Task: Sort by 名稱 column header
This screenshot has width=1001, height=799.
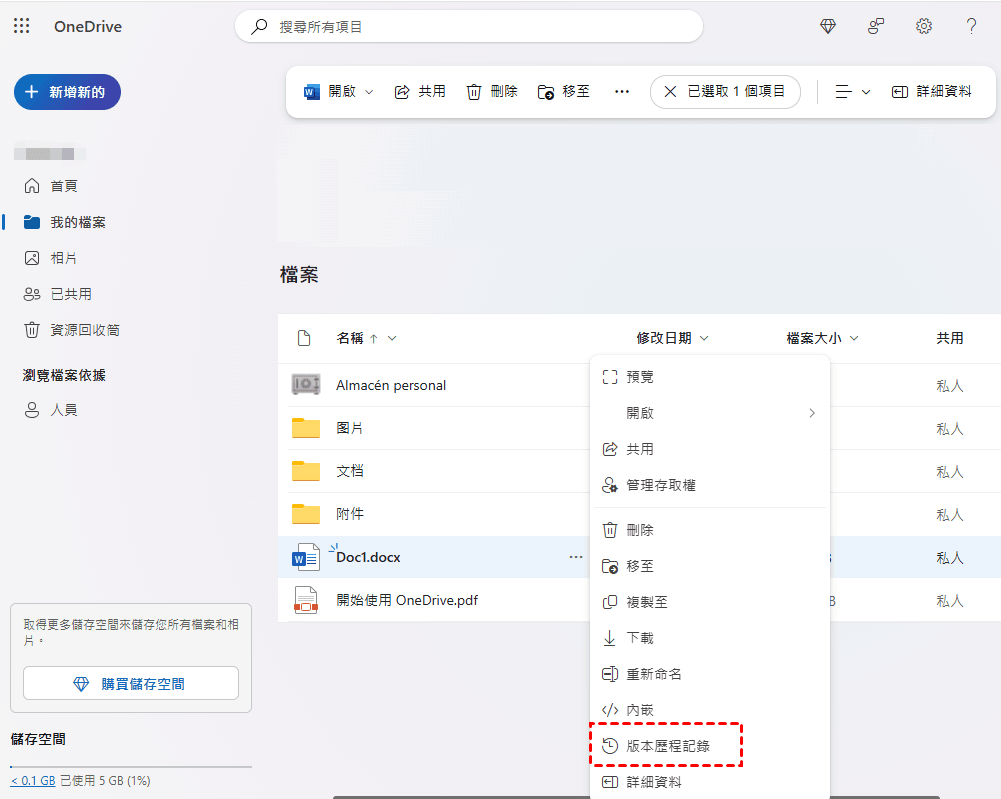Action: [x=350, y=338]
